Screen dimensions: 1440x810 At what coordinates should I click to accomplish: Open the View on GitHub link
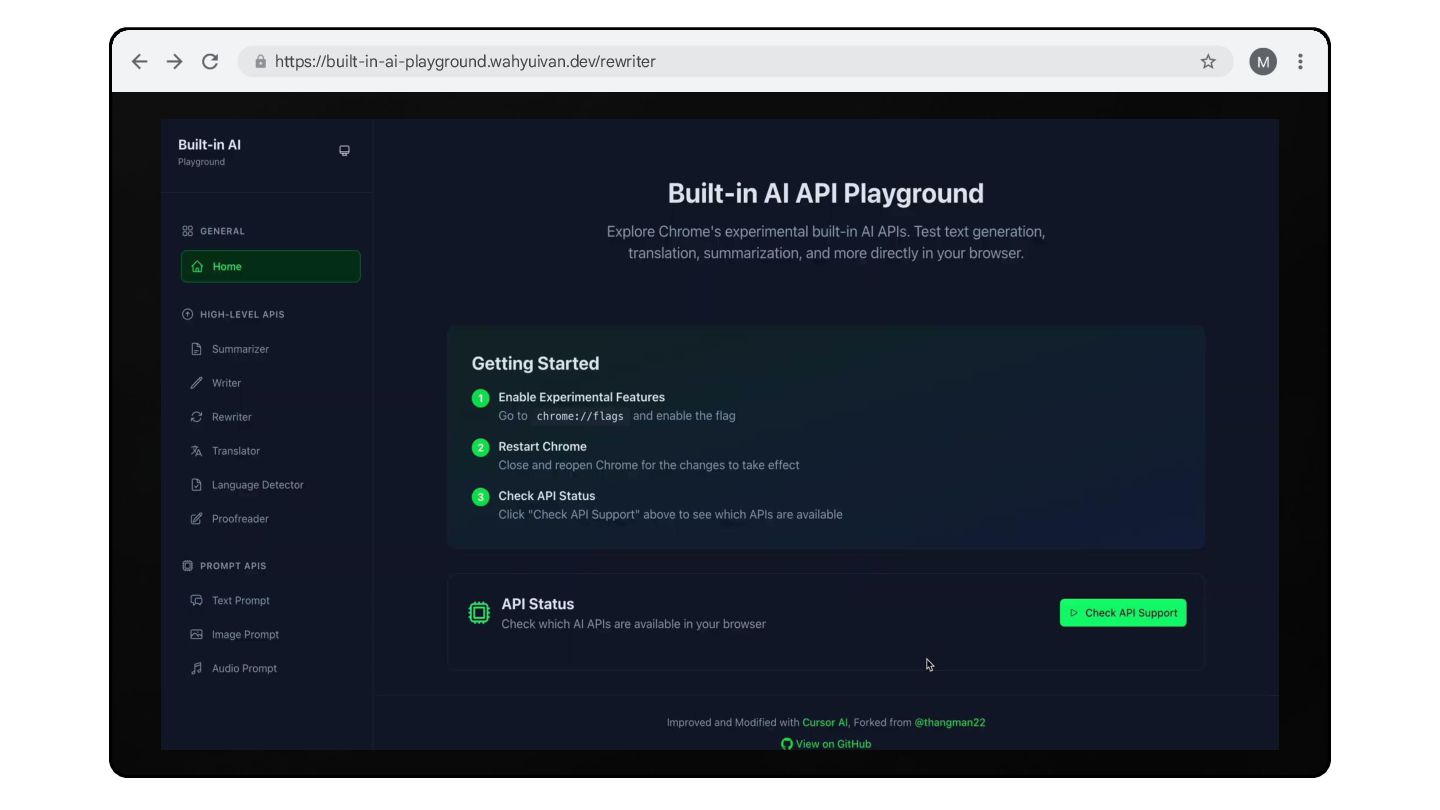(826, 744)
